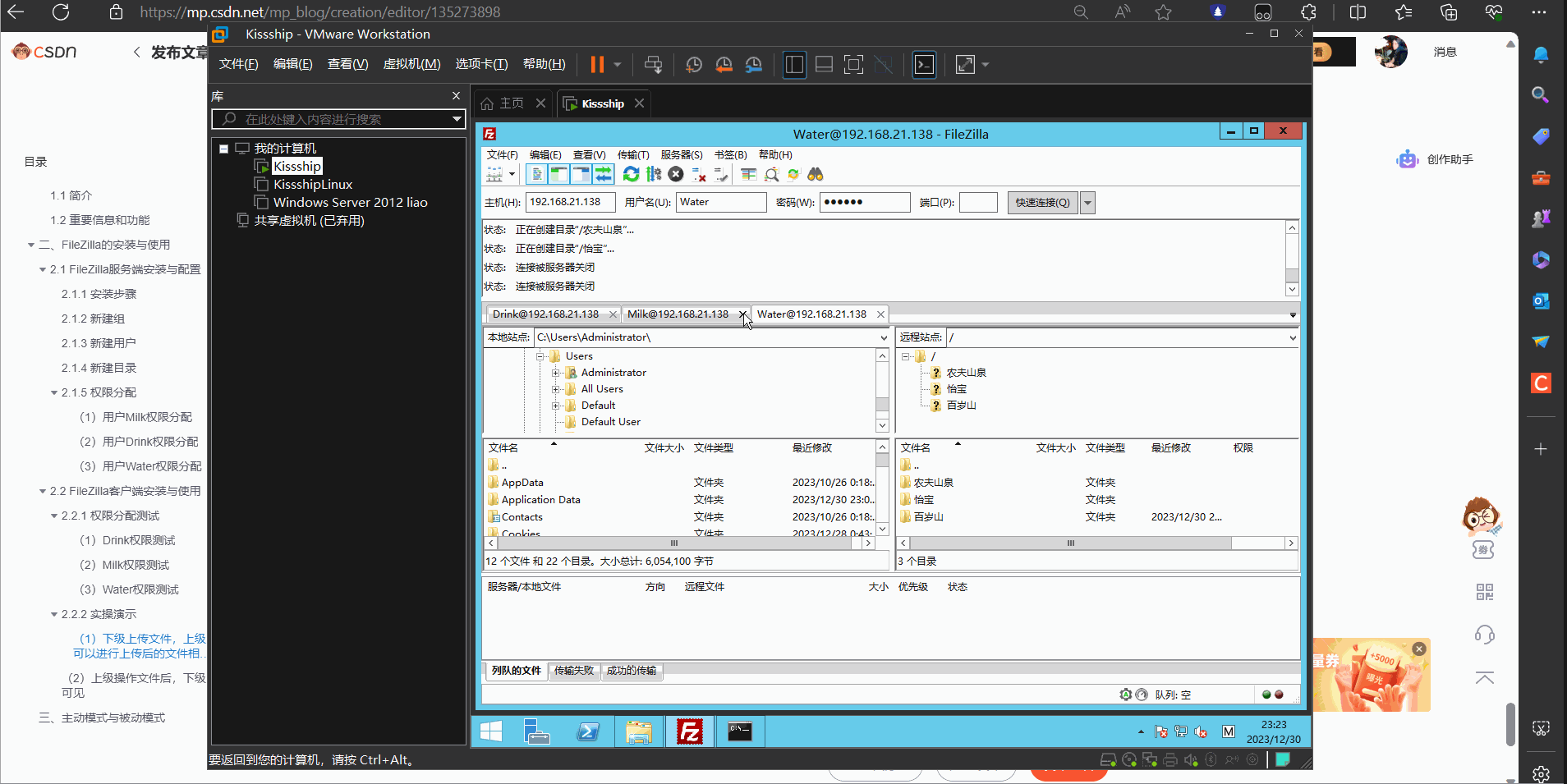
Task: Toggle VMware library sidebar view
Action: pyautogui.click(x=794, y=65)
